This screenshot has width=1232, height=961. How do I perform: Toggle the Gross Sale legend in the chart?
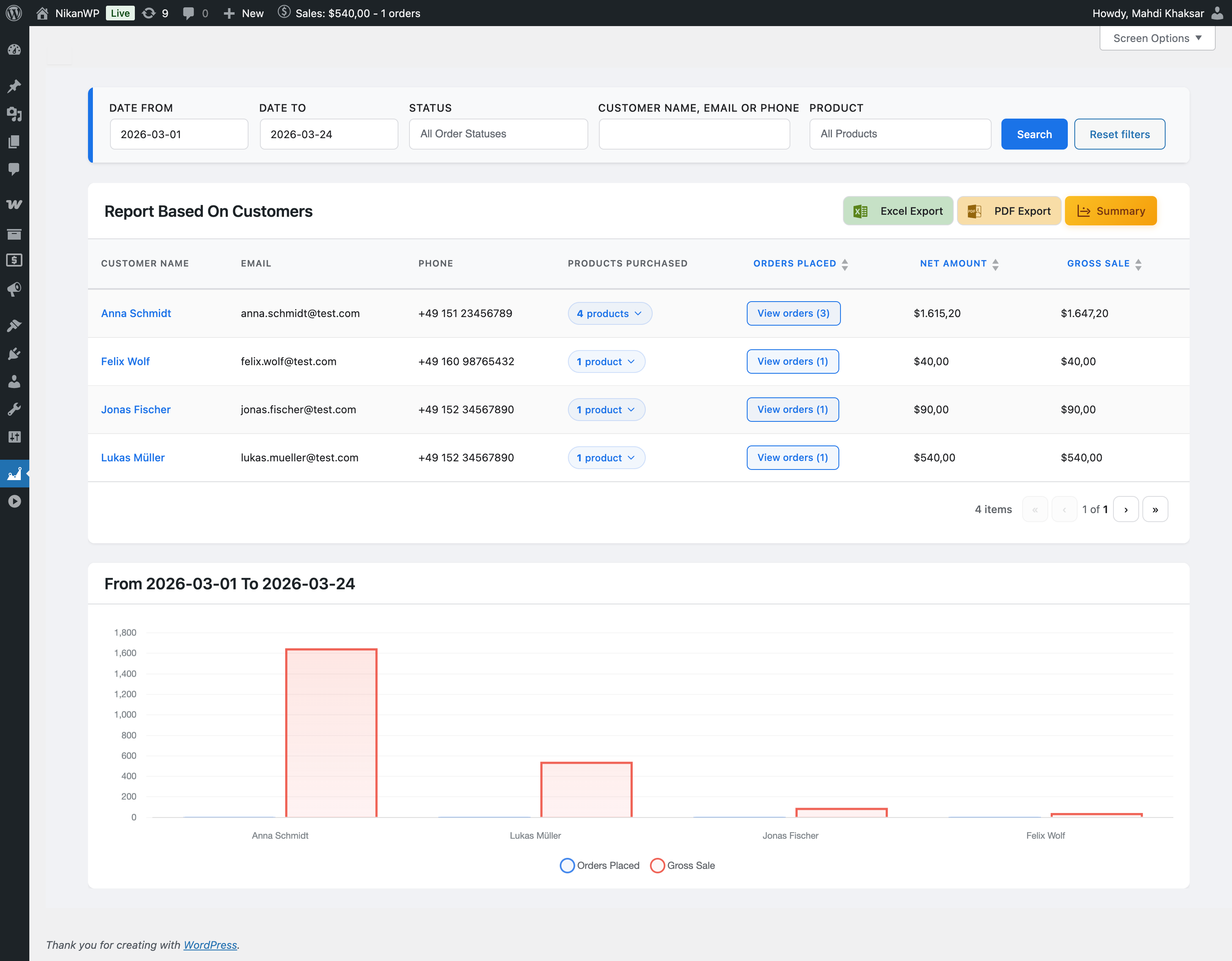[682, 865]
